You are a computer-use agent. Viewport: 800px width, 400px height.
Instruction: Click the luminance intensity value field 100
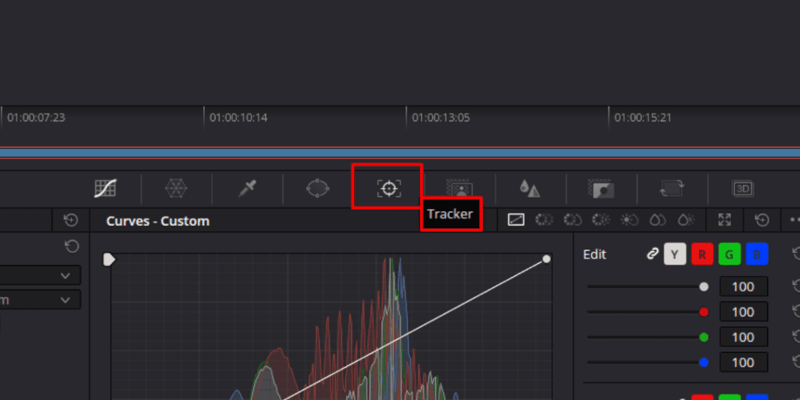(x=743, y=287)
